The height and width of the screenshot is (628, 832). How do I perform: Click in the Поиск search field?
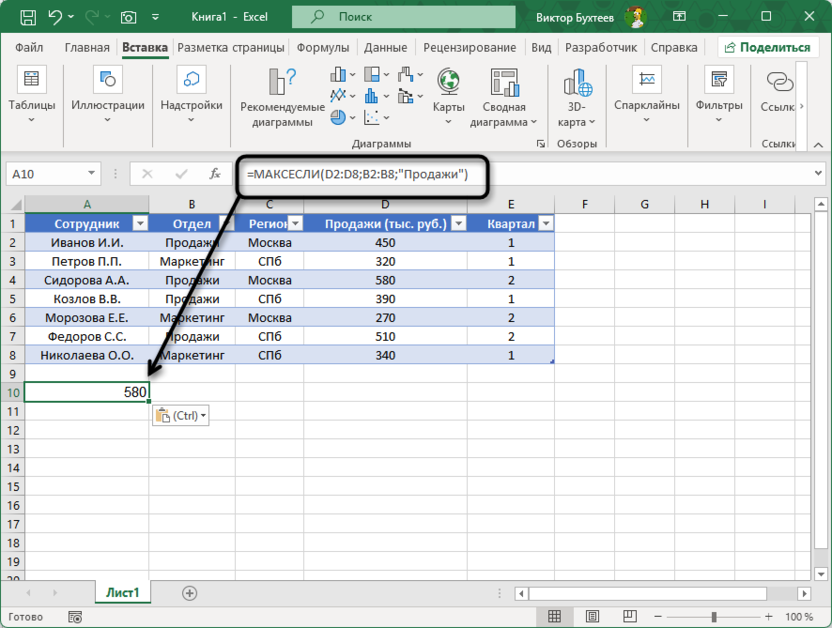click(x=400, y=17)
